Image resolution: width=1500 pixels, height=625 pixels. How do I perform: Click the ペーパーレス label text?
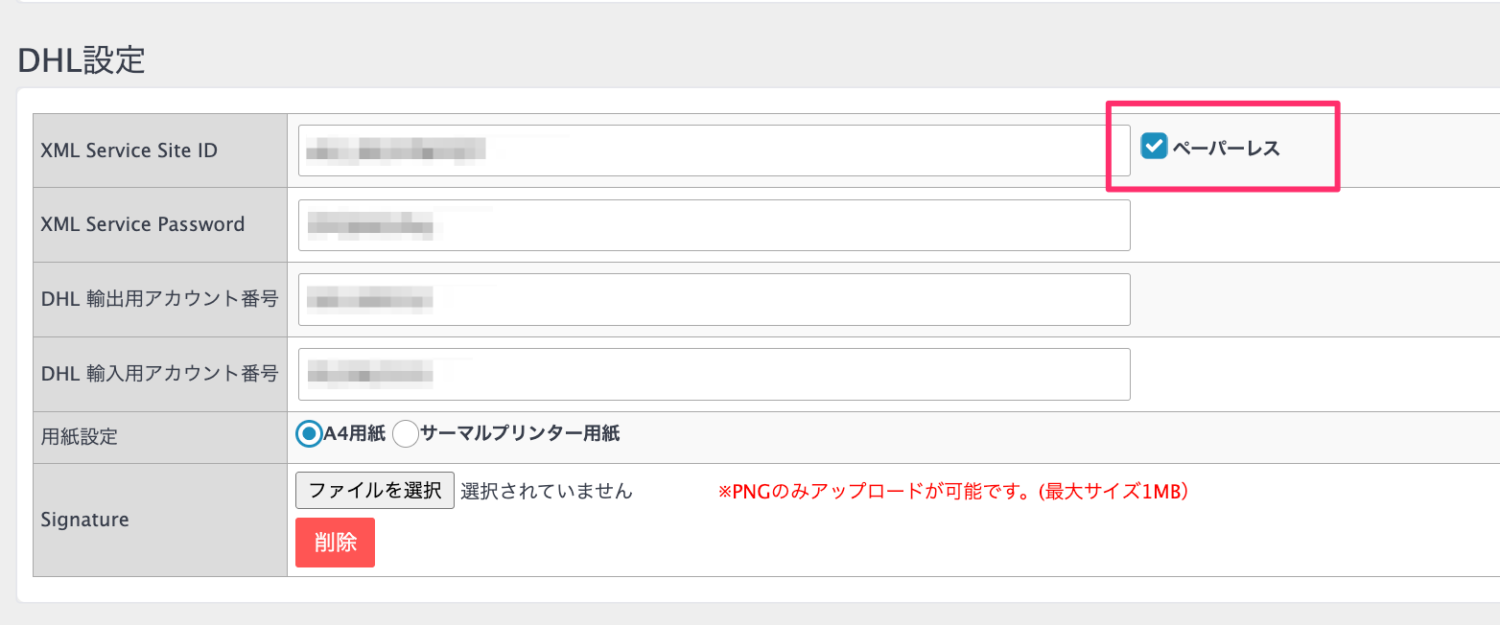click(x=1226, y=149)
